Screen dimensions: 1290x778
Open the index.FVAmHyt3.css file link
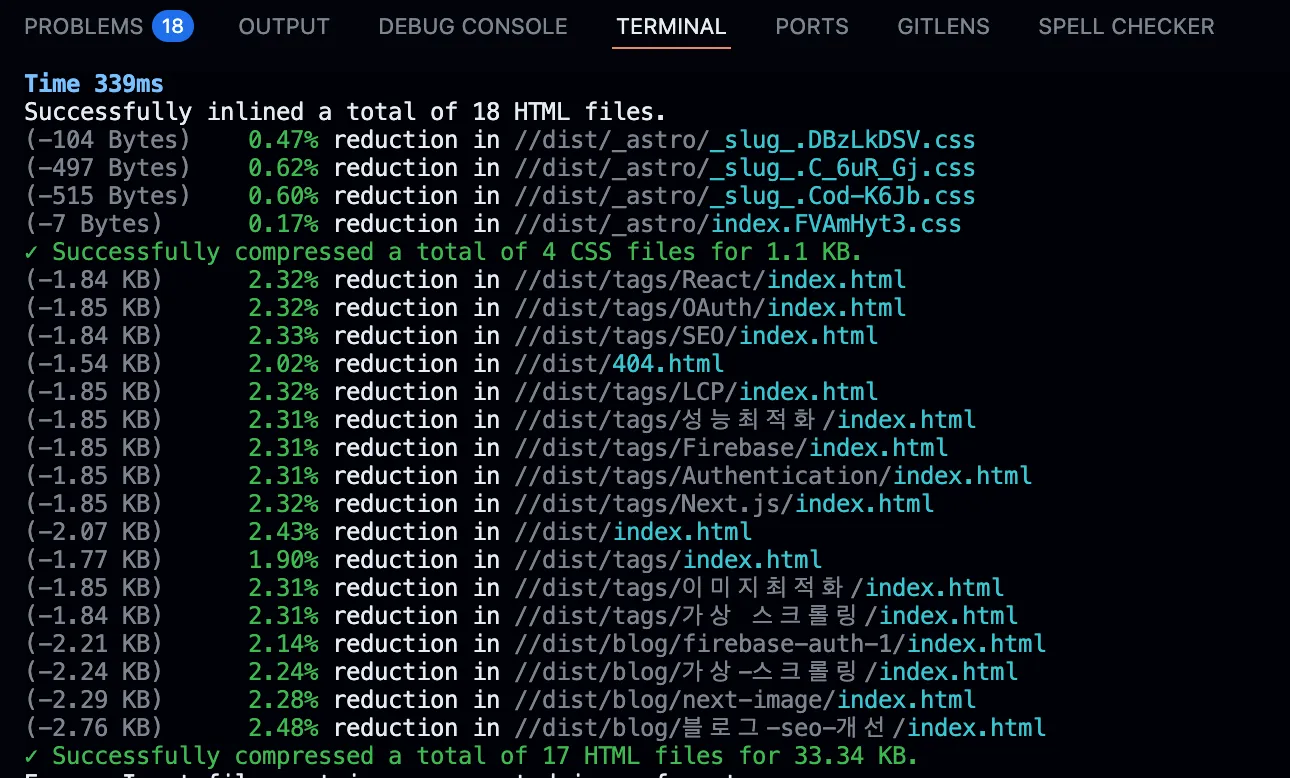point(835,224)
